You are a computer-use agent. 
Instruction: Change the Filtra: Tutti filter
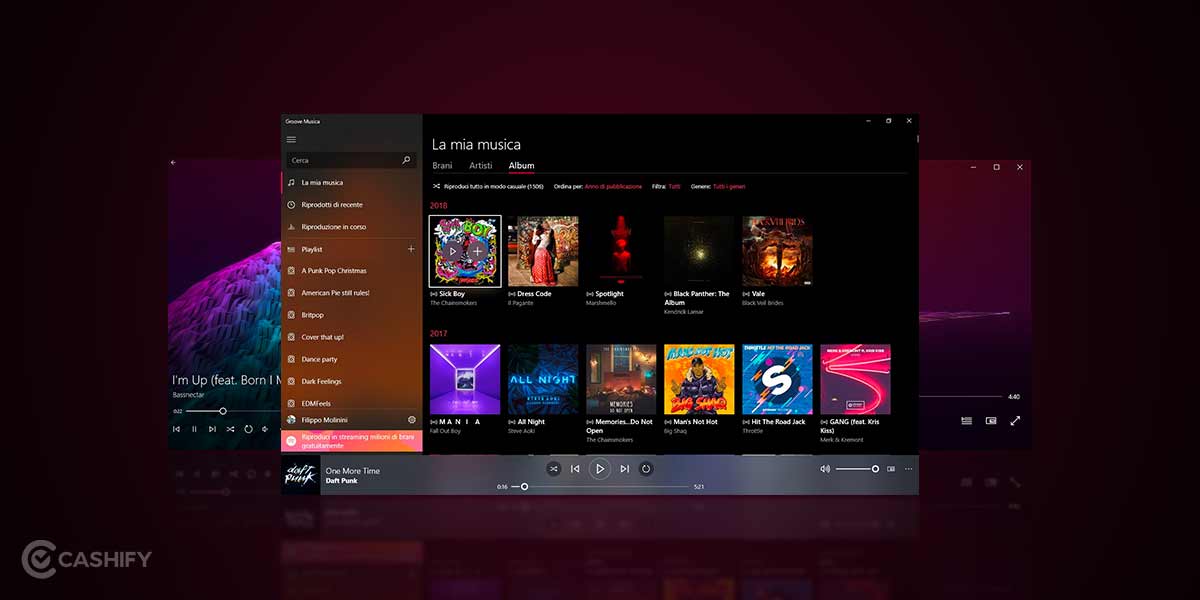coord(677,185)
